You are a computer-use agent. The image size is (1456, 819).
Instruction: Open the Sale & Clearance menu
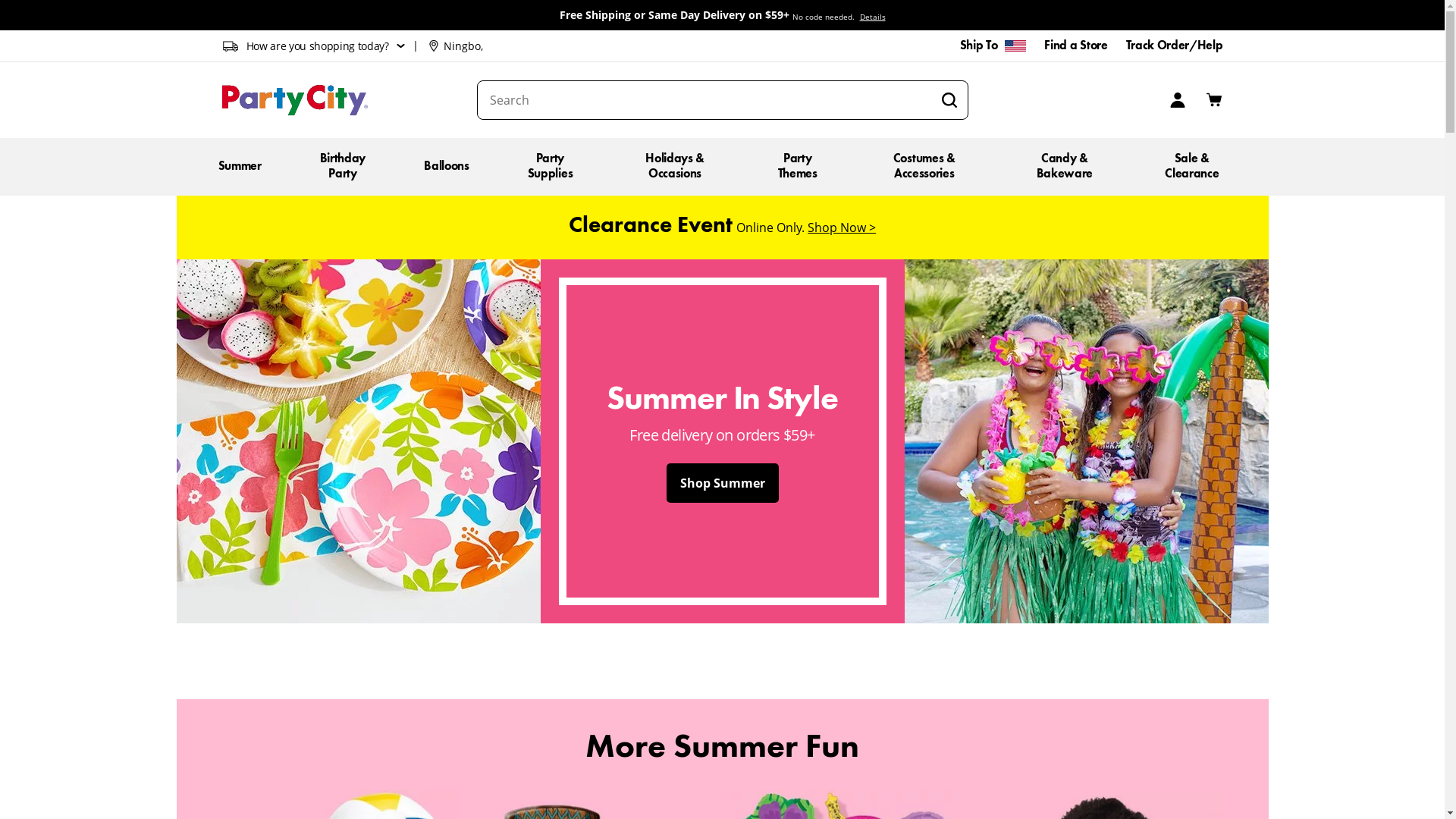click(x=1191, y=166)
